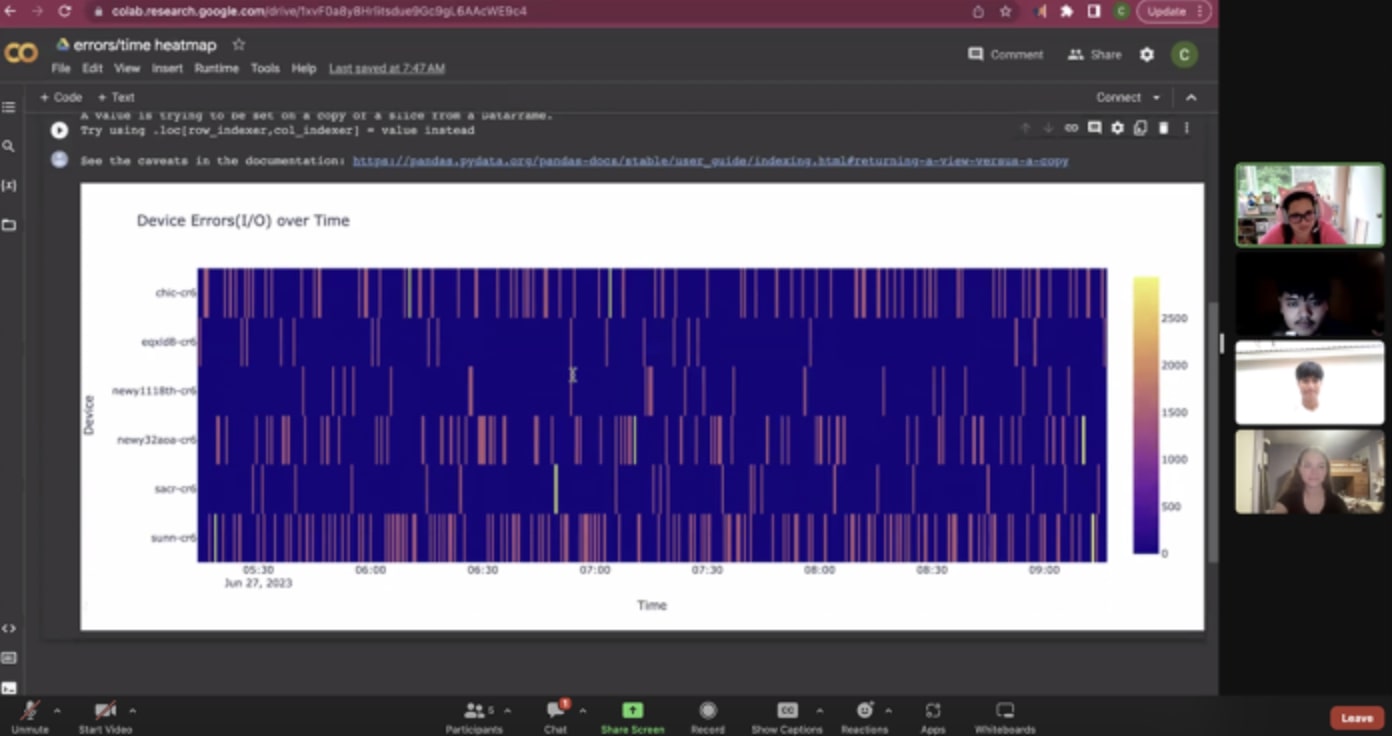Open the Insert menu
Image resolution: width=1392 pixels, height=736 pixels.
coord(167,69)
